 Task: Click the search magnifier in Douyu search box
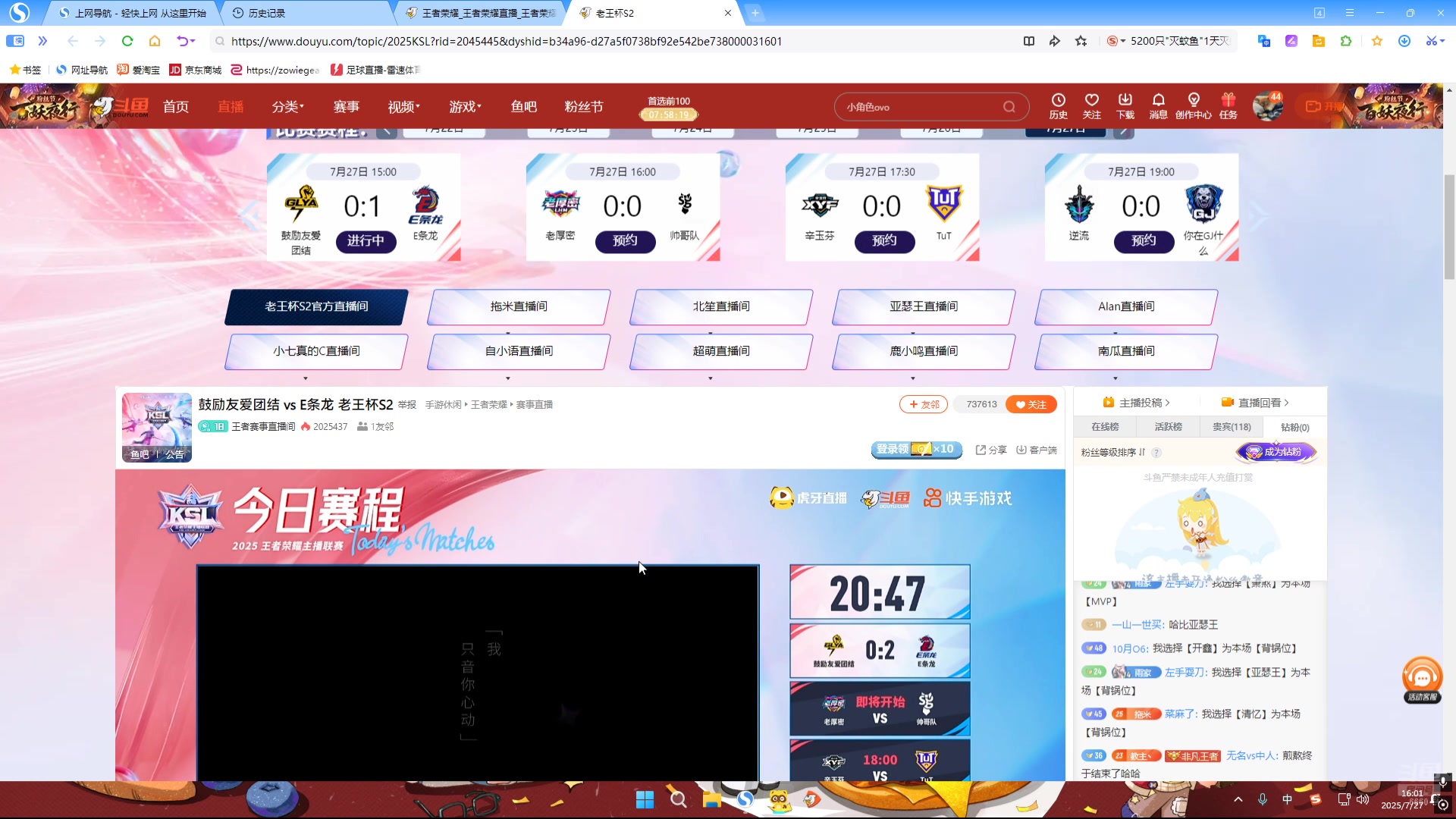[1009, 107]
